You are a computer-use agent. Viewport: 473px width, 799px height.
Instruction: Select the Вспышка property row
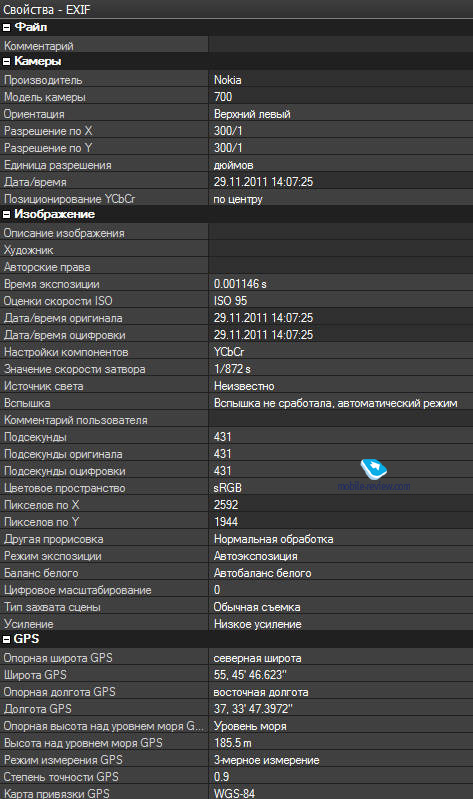point(236,403)
